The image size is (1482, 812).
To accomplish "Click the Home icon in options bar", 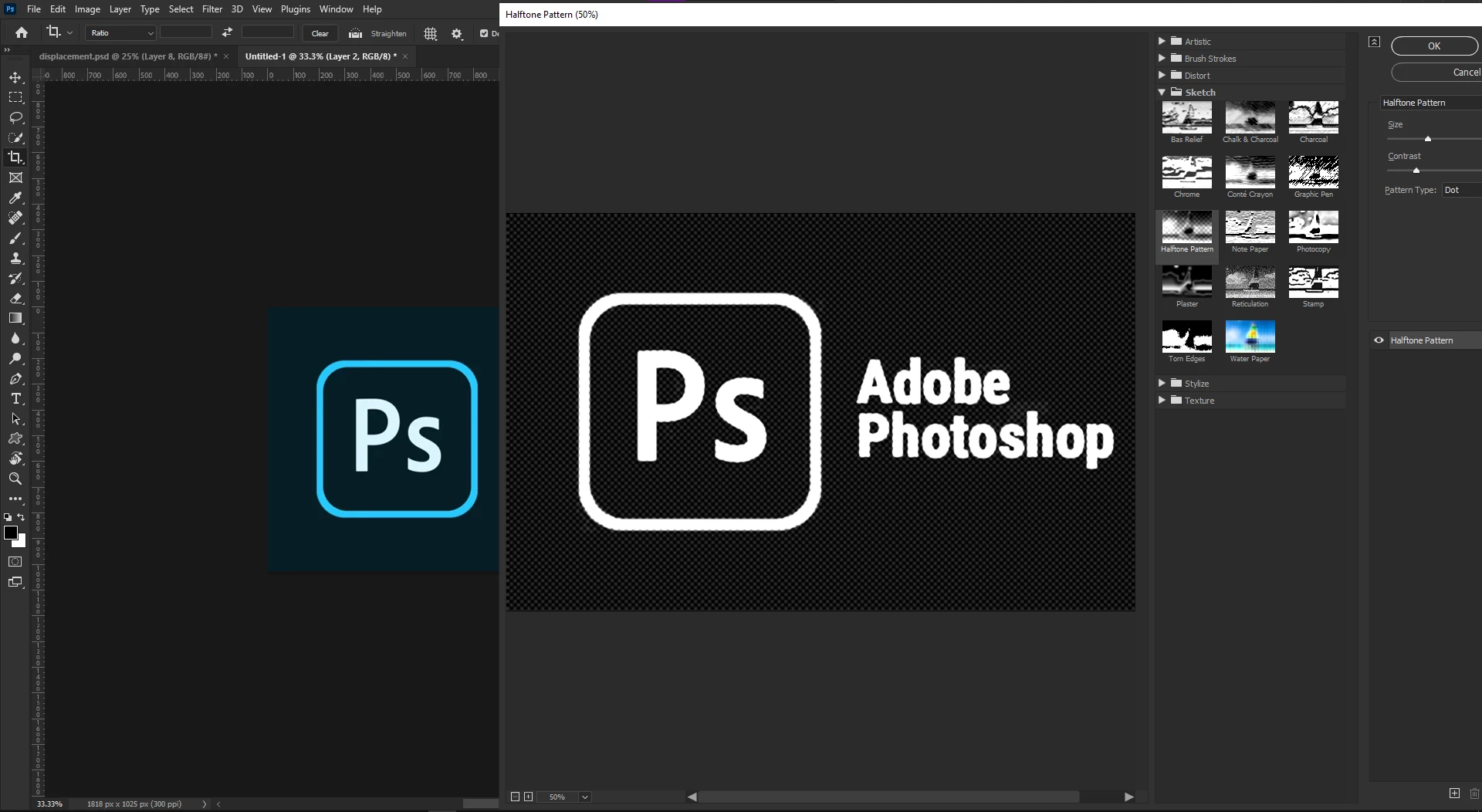I will click(22, 32).
